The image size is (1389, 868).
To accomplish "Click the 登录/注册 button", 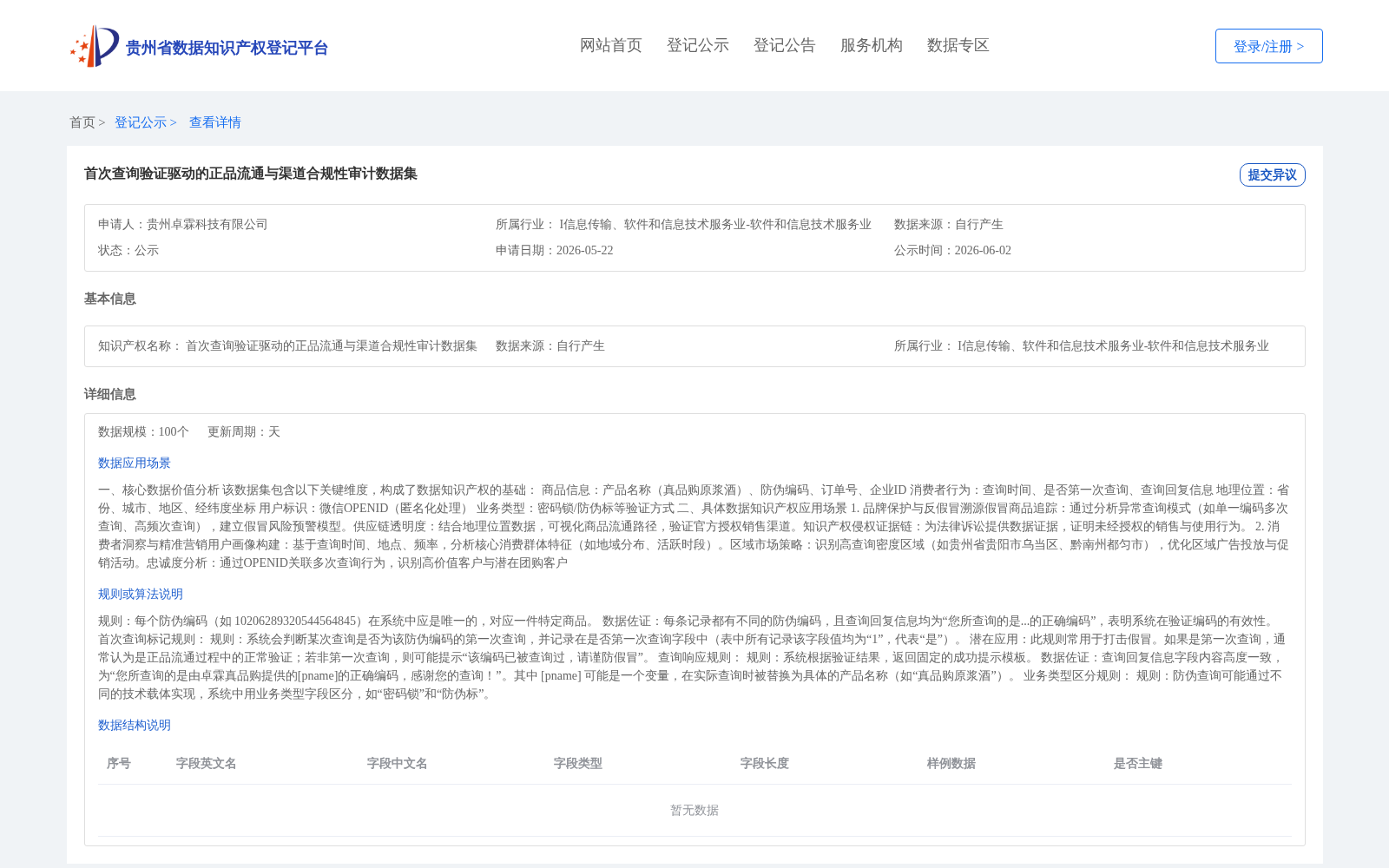I will tap(1268, 46).
